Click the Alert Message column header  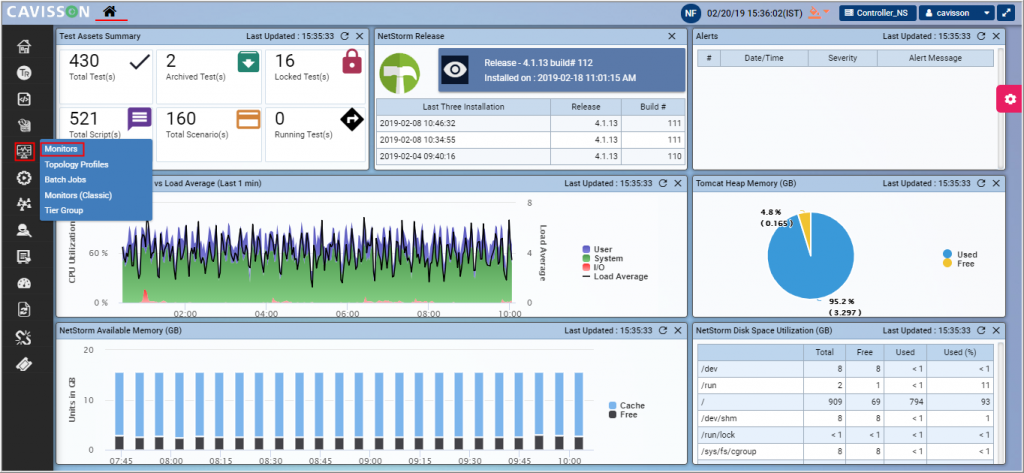(935, 58)
